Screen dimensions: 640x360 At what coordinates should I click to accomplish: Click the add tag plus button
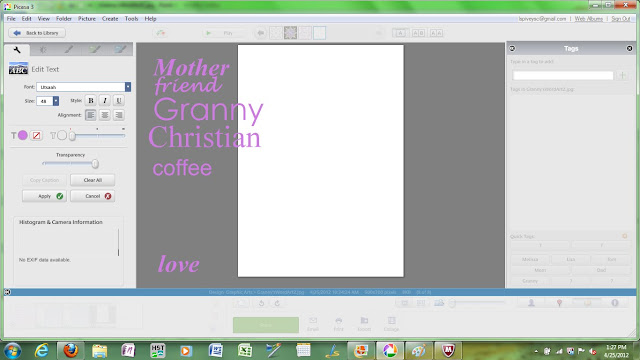click(x=622, y=75)
